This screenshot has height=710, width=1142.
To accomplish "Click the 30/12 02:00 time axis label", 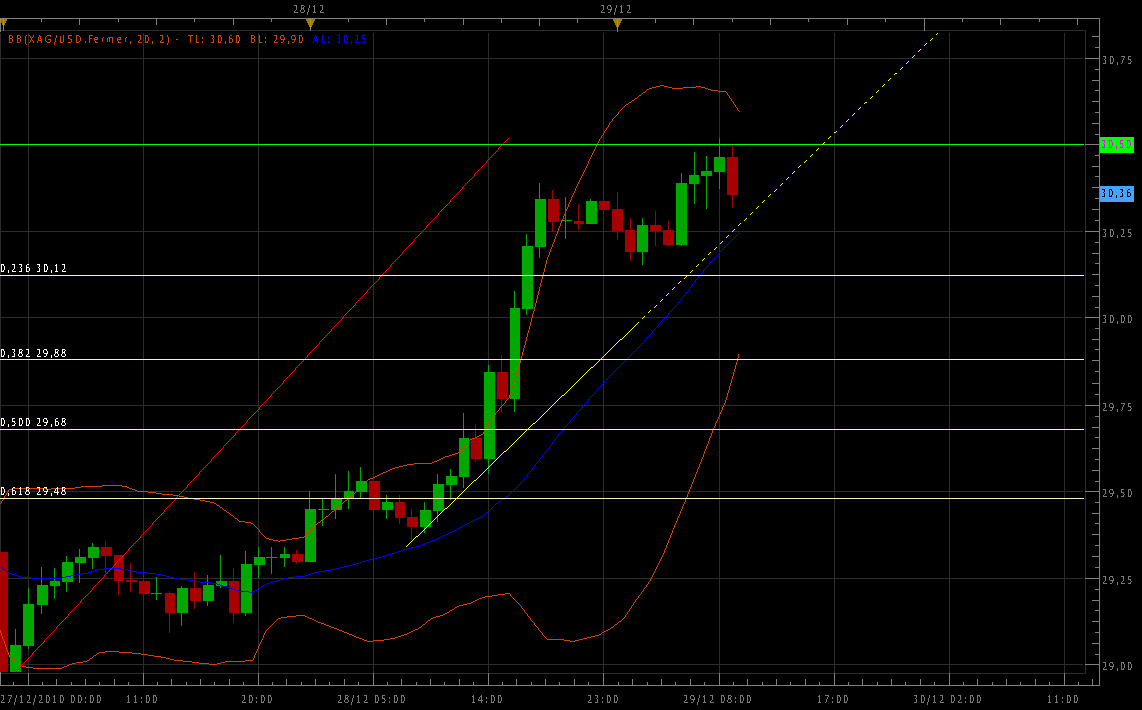I will point(948,699).
